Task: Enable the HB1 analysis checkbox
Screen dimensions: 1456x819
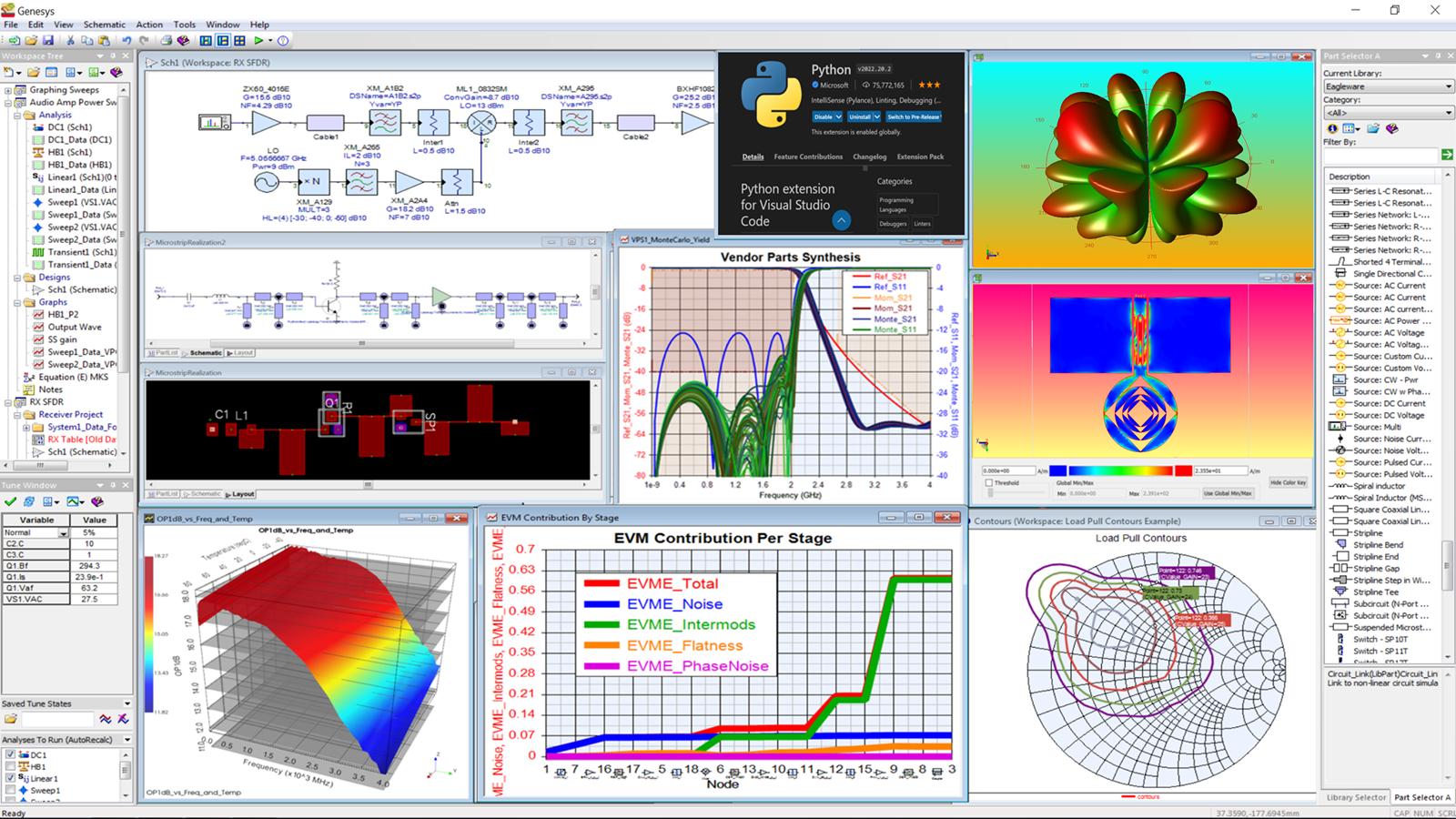Action: pos(11,766)
